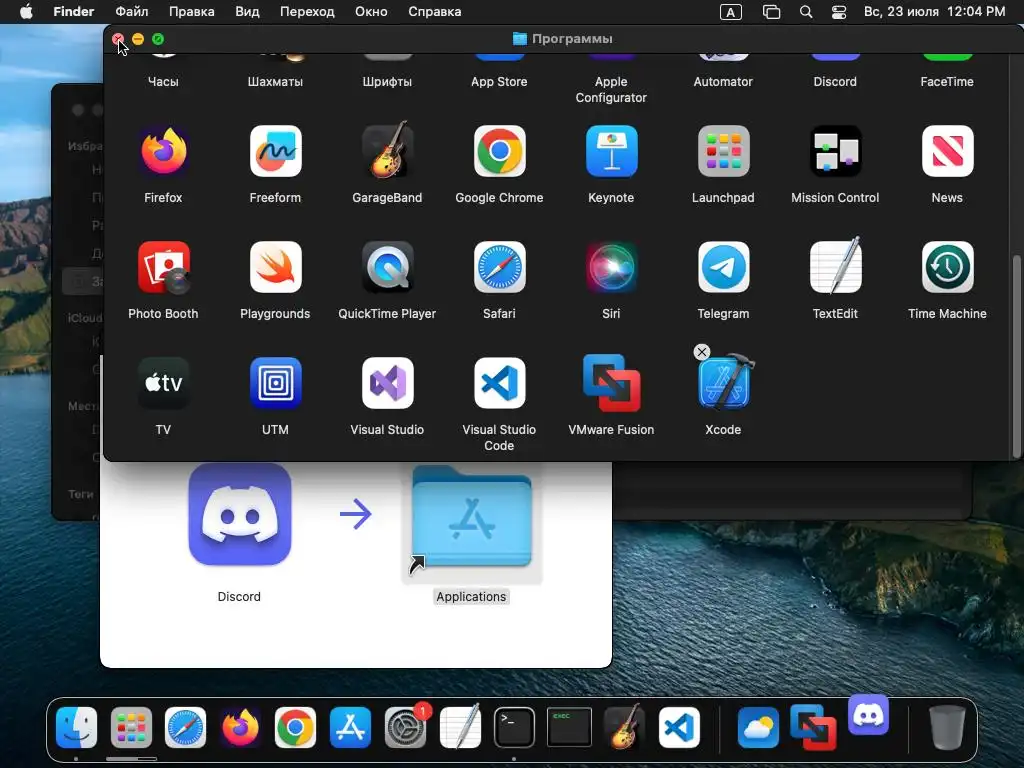The height and width of the screenshot is (768, 1024).
Task: Launch Google Chrome from the Dock
Action: click(x=295, y=728)
